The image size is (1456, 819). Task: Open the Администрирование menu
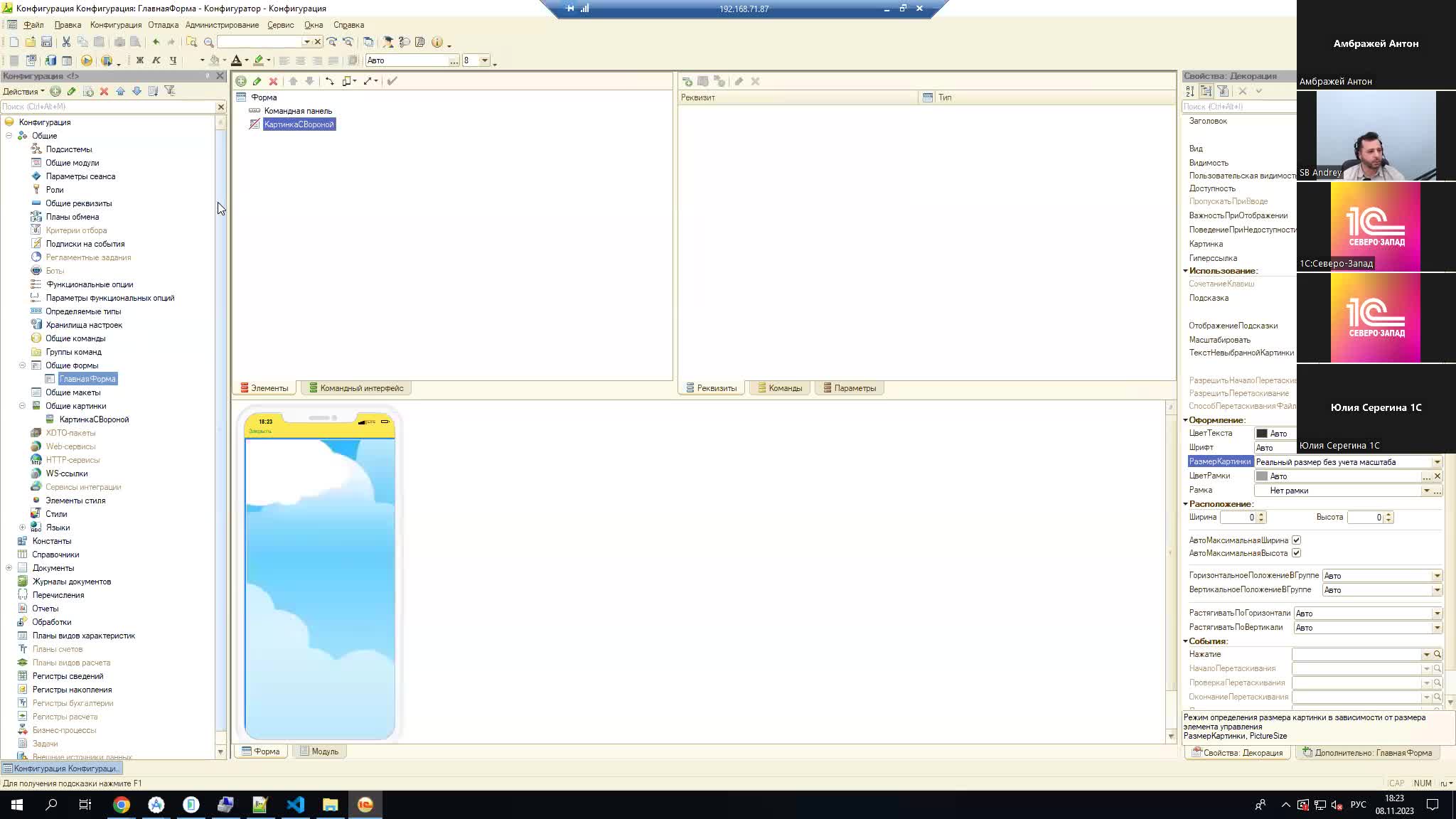tap(222, 25)
